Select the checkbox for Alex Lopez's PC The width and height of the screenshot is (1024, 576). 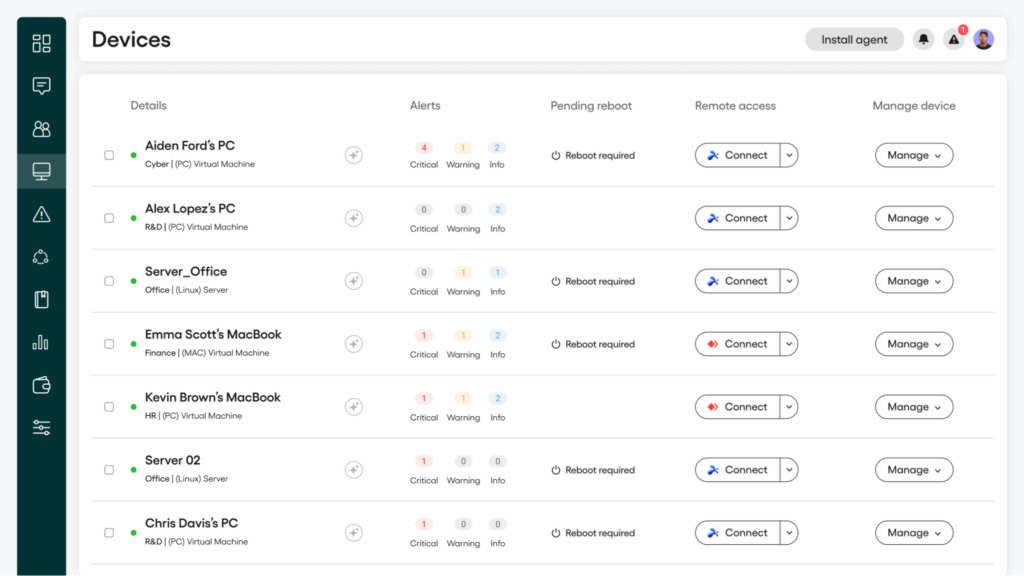109,218
